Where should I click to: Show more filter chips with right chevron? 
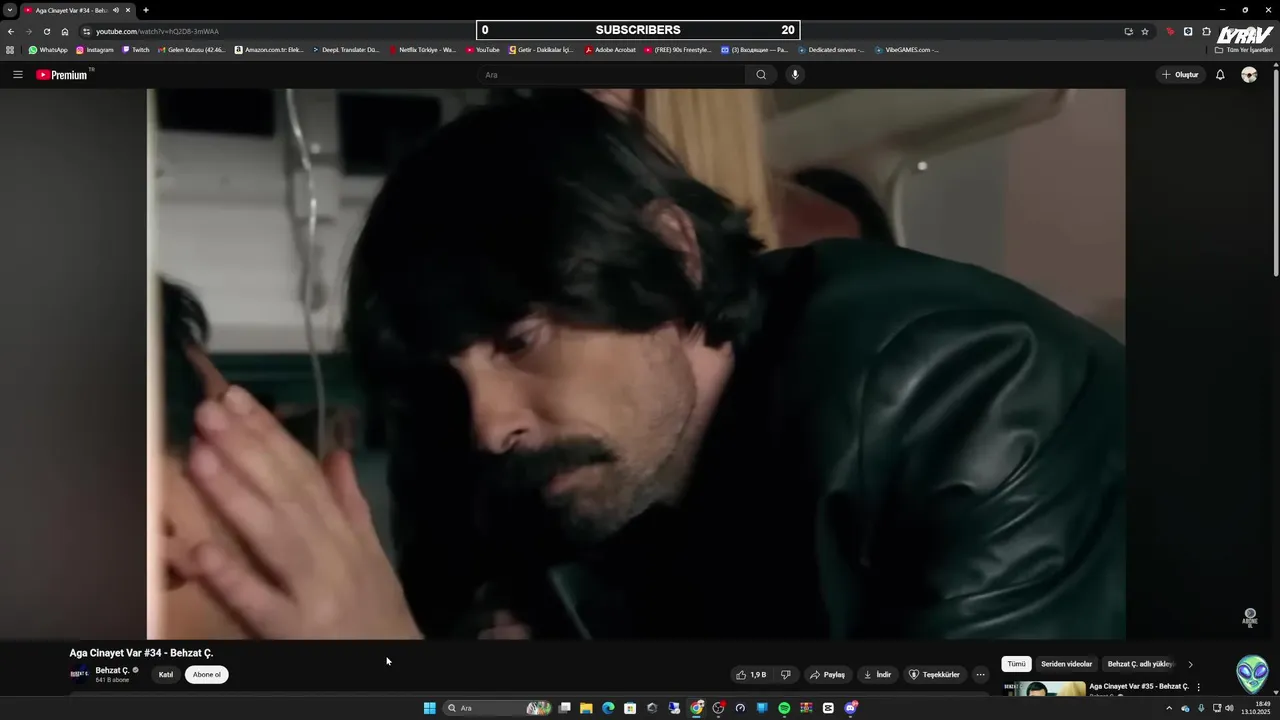coord(1190,664)
